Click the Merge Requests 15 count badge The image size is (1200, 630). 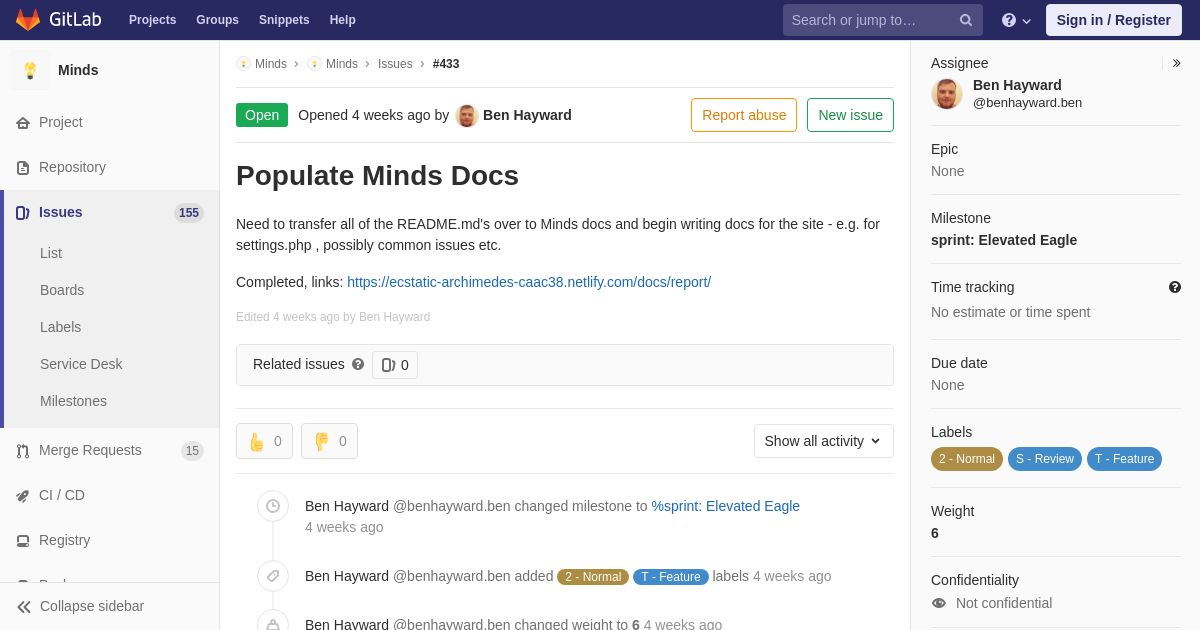tap(192, 451)
